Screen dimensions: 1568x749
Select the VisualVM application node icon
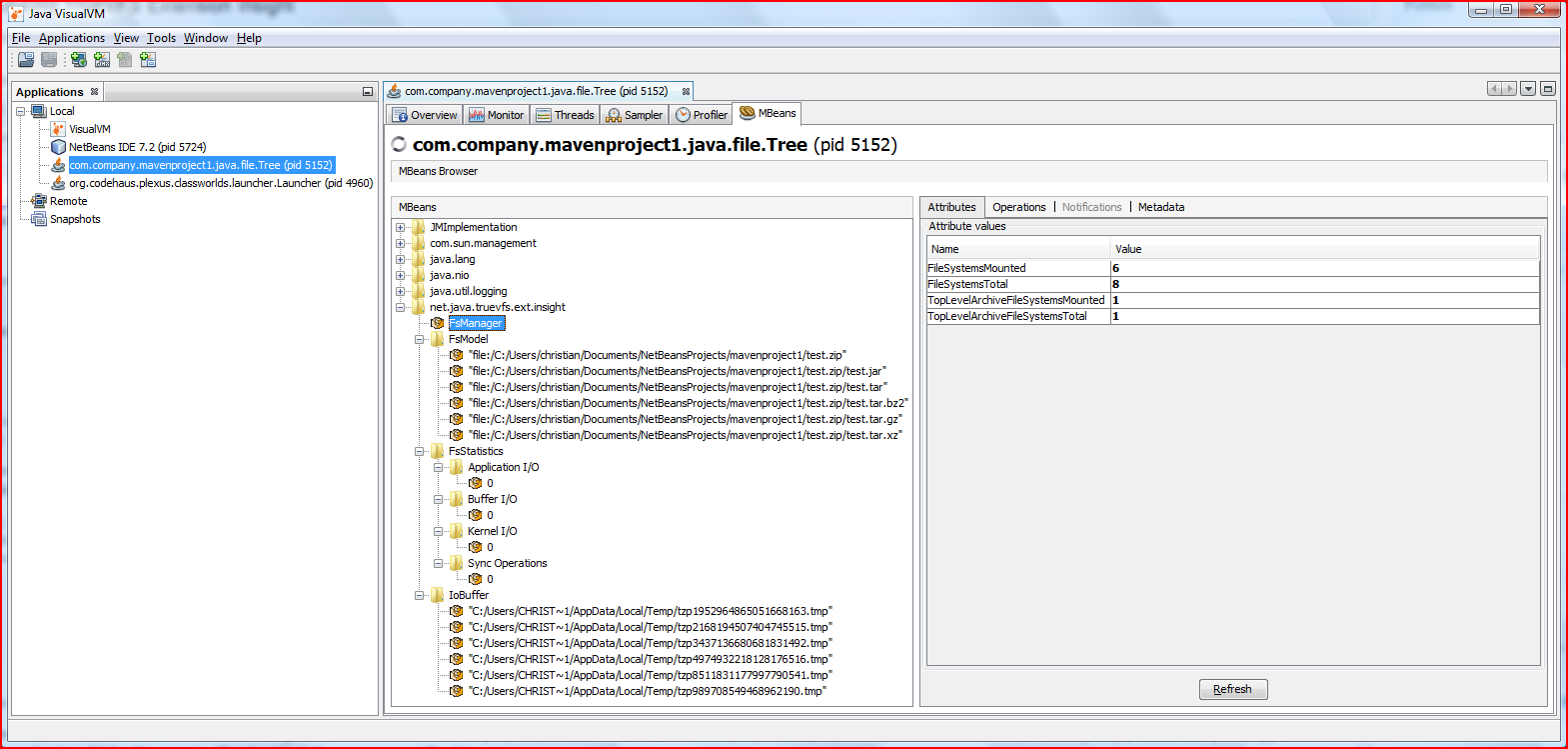point(58,129)
